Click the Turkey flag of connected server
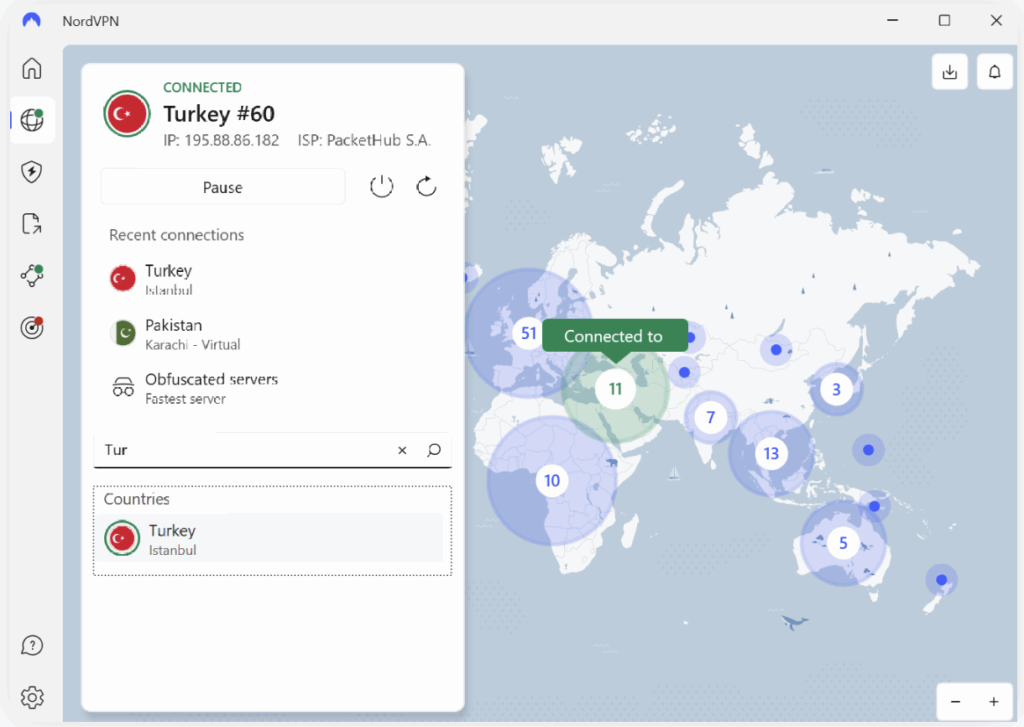Viewport: 1024px width, 727px height. pos(127,114)
